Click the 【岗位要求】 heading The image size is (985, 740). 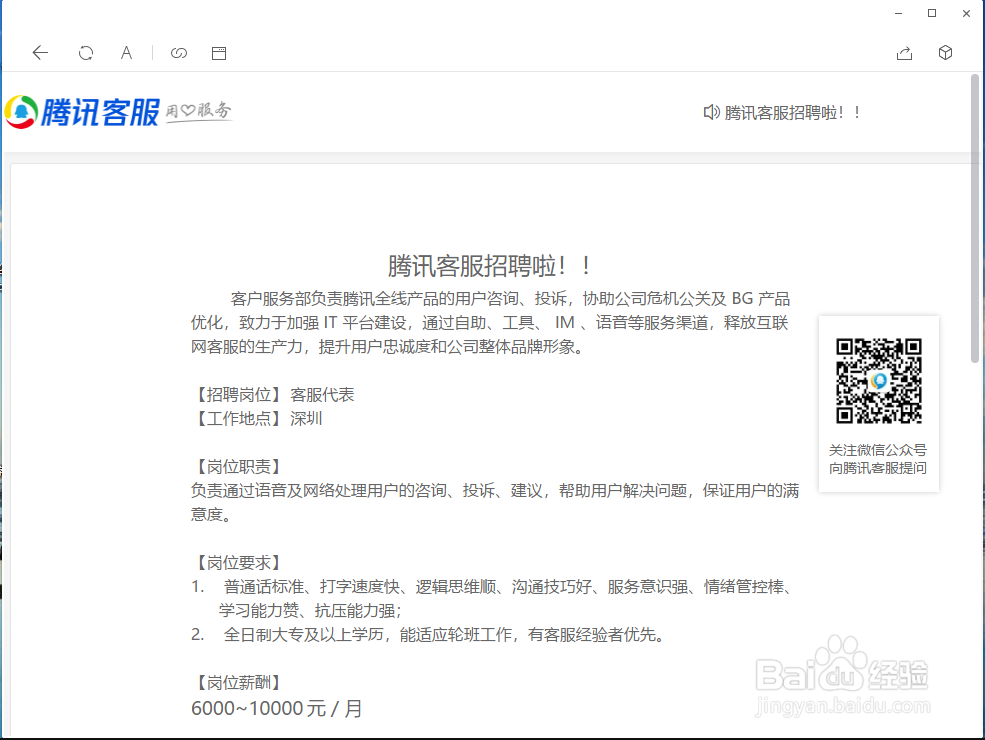pos(239,562)
